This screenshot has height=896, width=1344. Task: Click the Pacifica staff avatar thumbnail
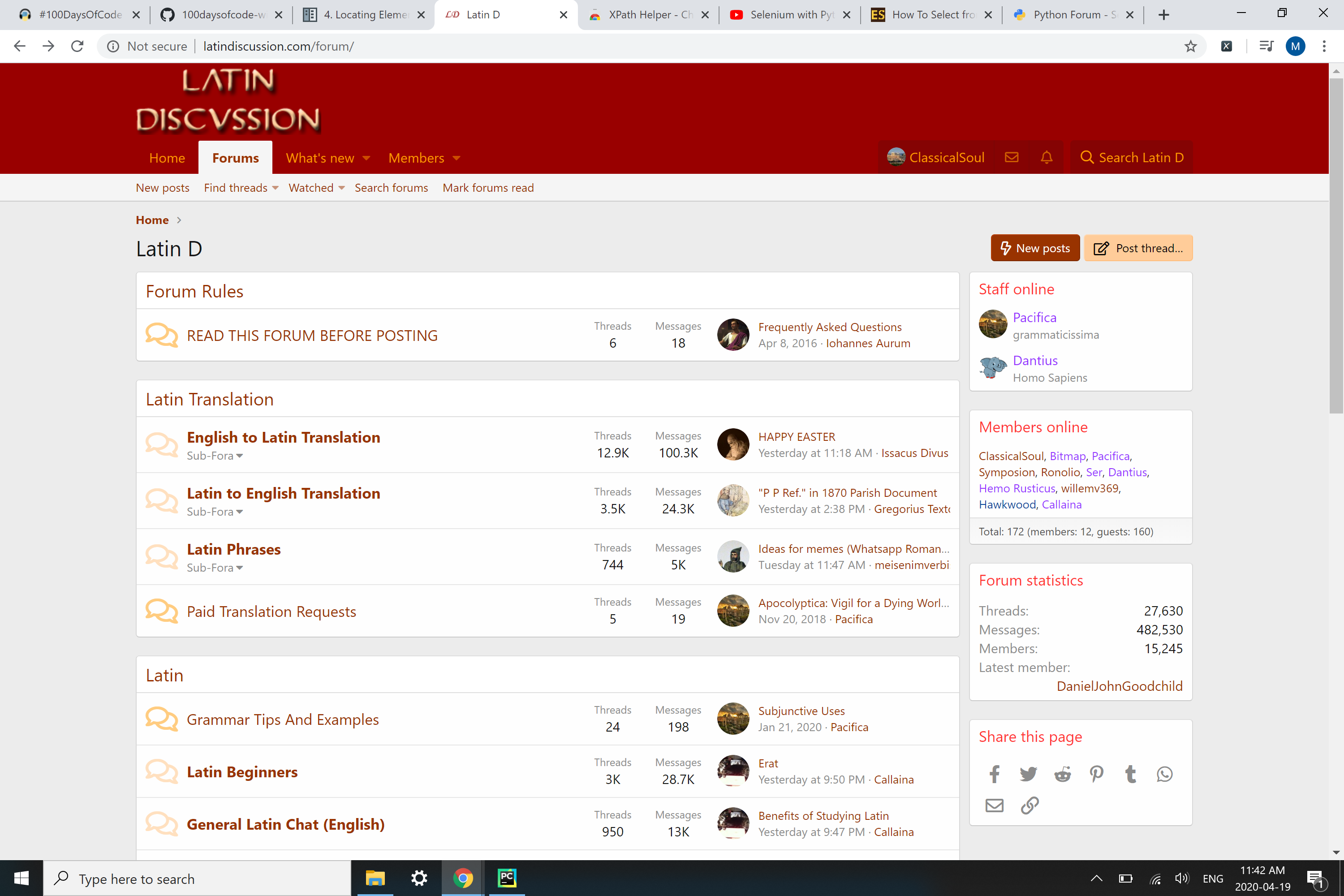pos(993,324)
